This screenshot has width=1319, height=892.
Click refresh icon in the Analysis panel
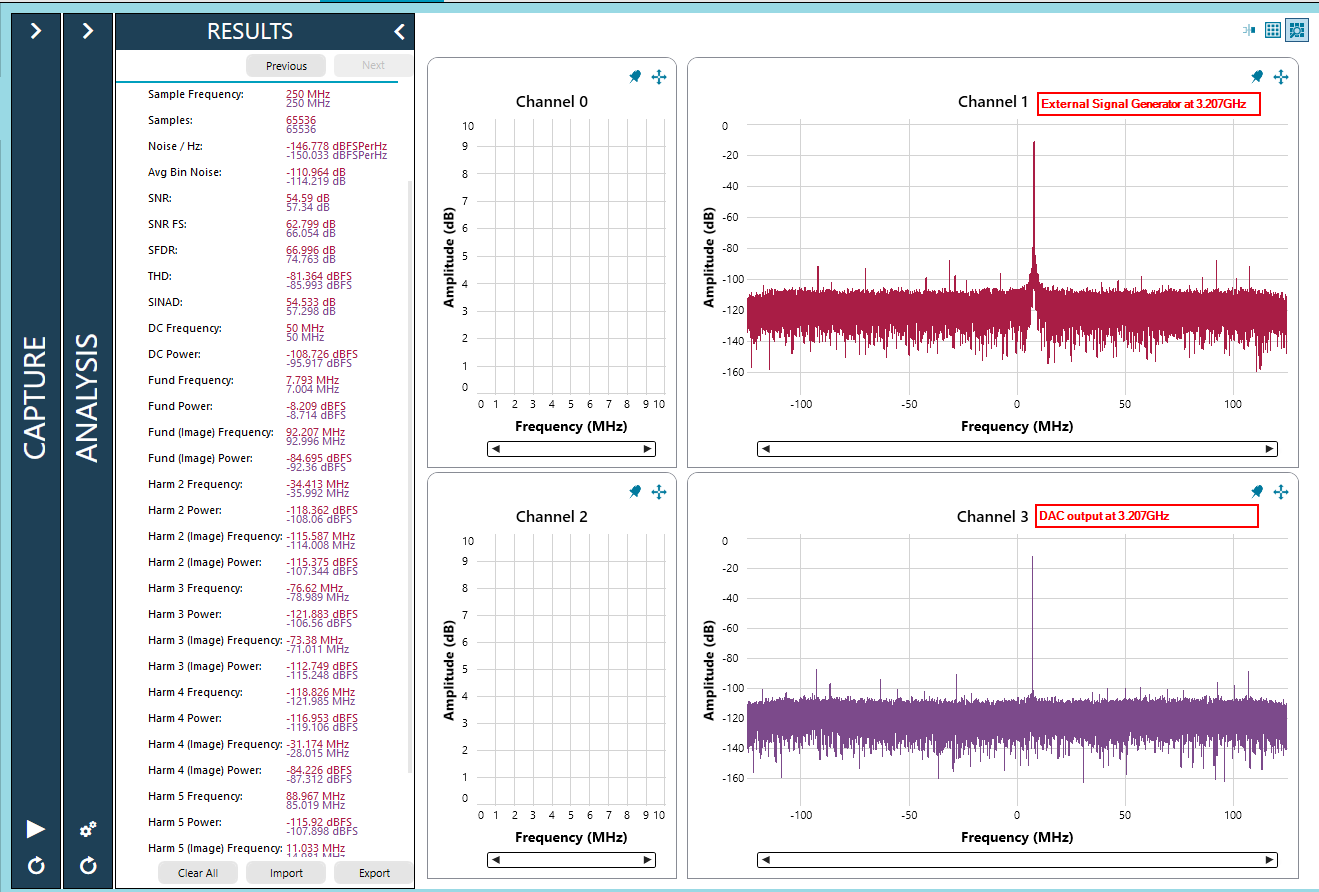click(88, 865)
